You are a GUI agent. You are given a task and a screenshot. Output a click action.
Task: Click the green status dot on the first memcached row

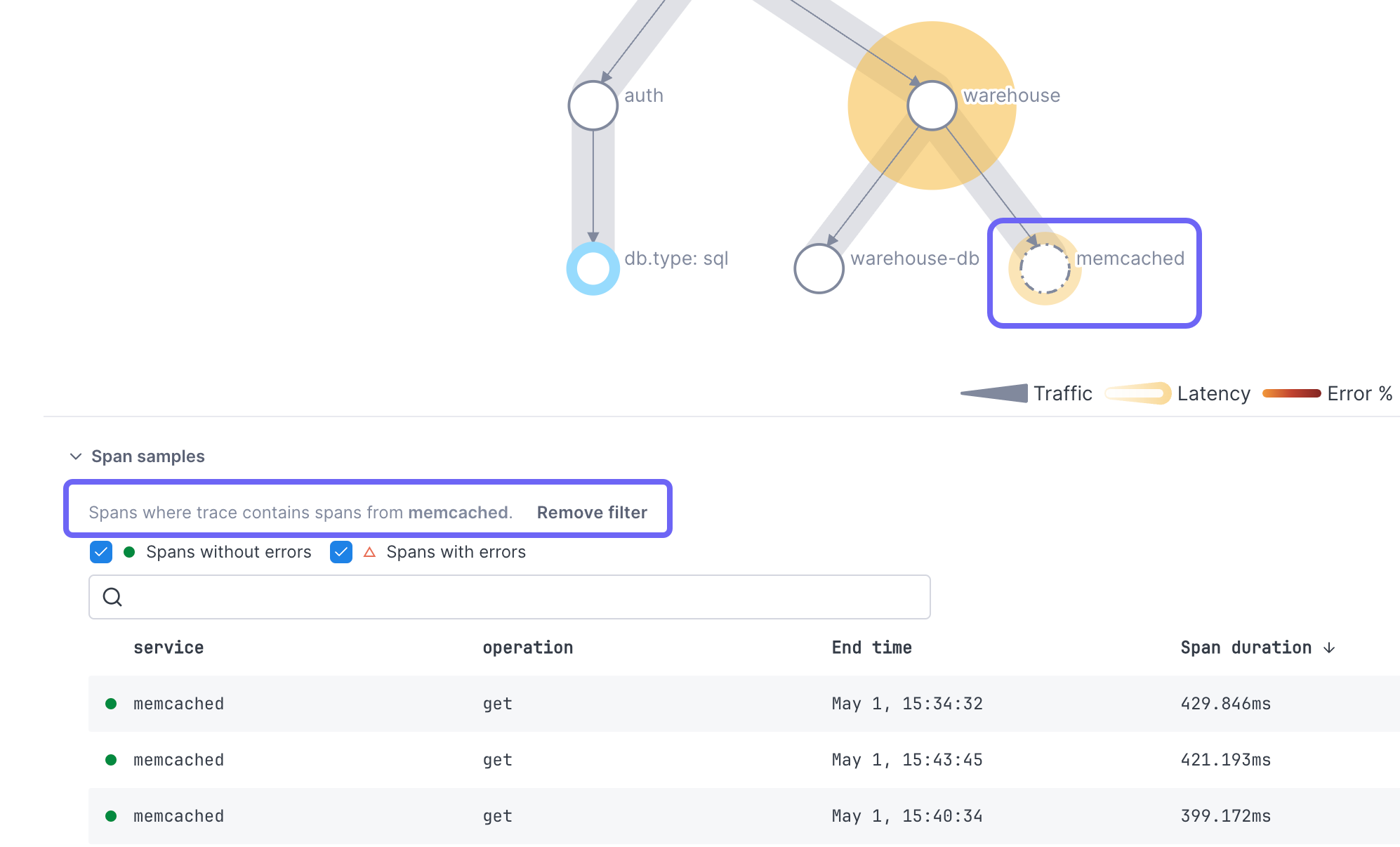pyautogui.click(x=111, y=703)
